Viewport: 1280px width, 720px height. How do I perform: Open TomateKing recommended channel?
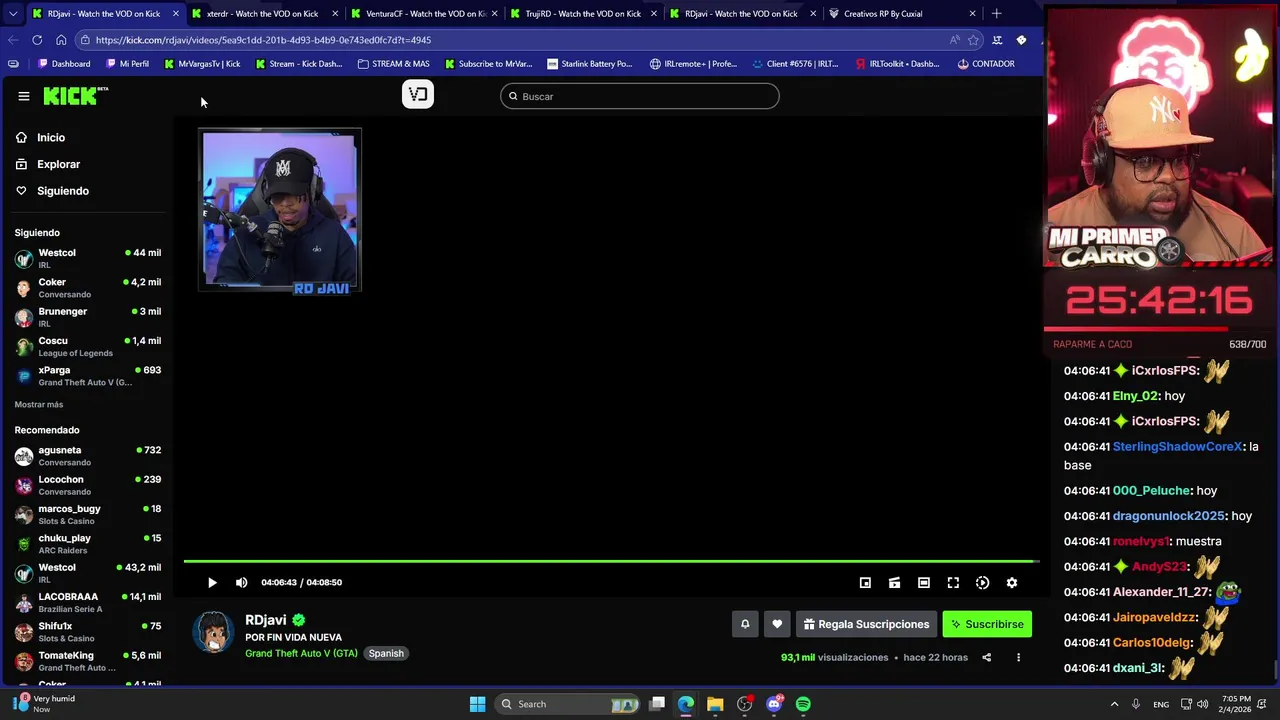(88, 661)
